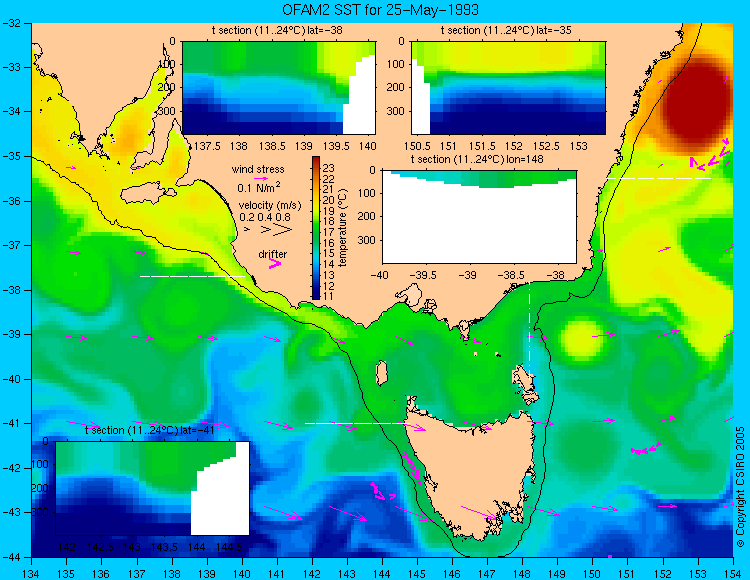Click drifter arrows cluster near 153.5E, 35S
The image size is (750, 580).
pos(710,155)
